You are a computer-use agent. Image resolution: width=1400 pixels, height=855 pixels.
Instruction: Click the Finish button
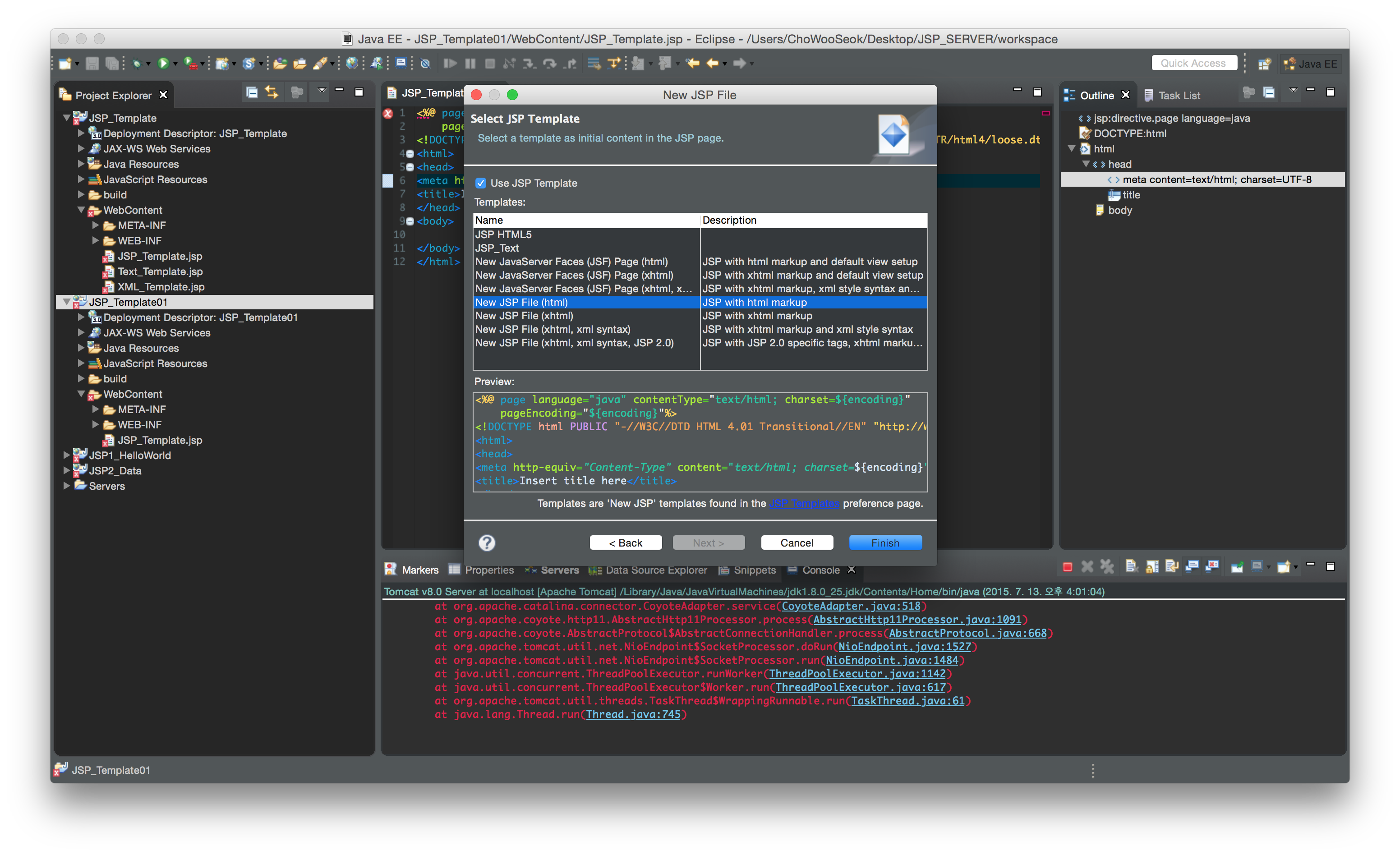[x=884, y=542]
